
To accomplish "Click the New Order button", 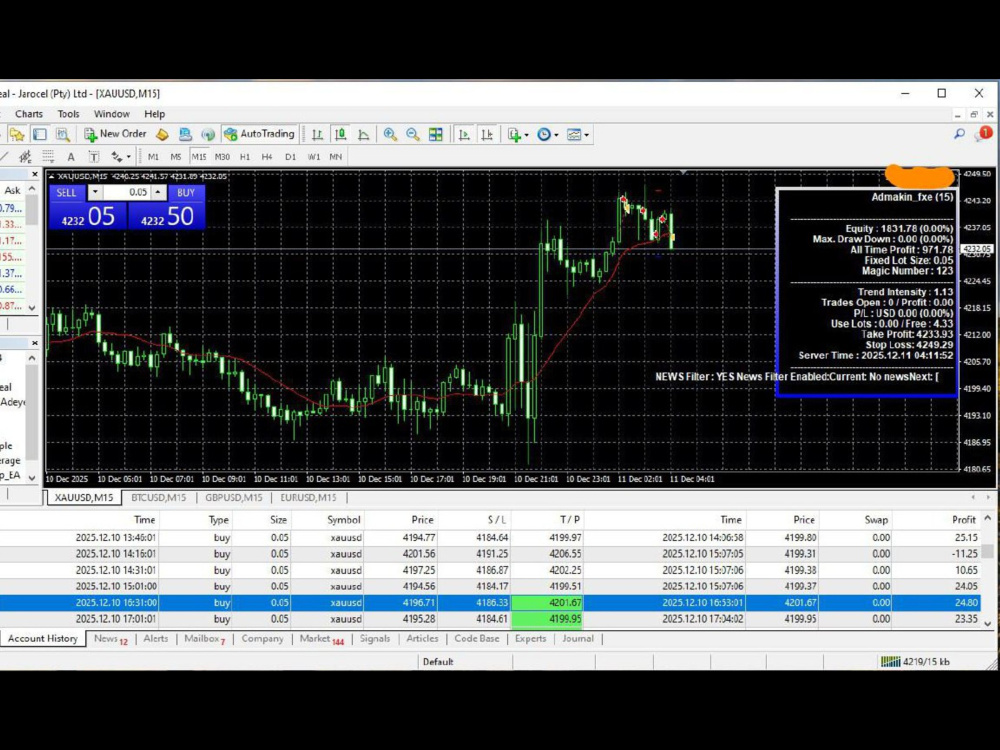I will click(x=115, y=134).
